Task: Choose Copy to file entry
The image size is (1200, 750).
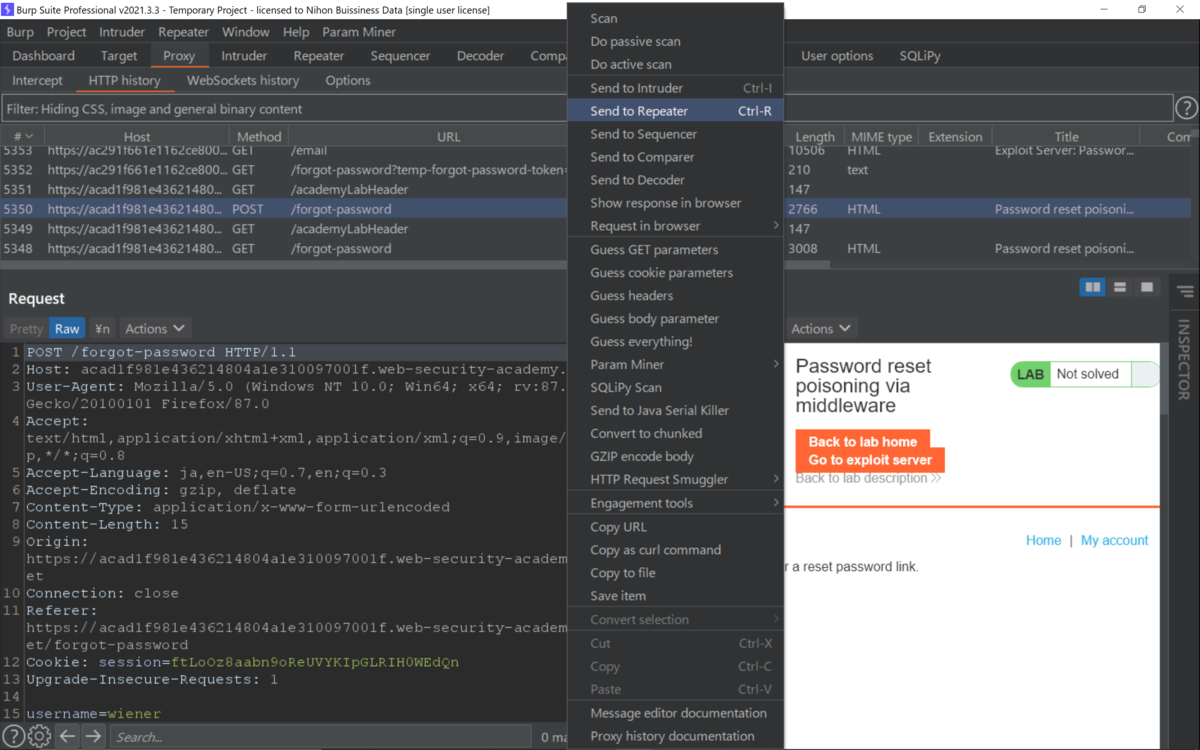Action: click(675, 573)
